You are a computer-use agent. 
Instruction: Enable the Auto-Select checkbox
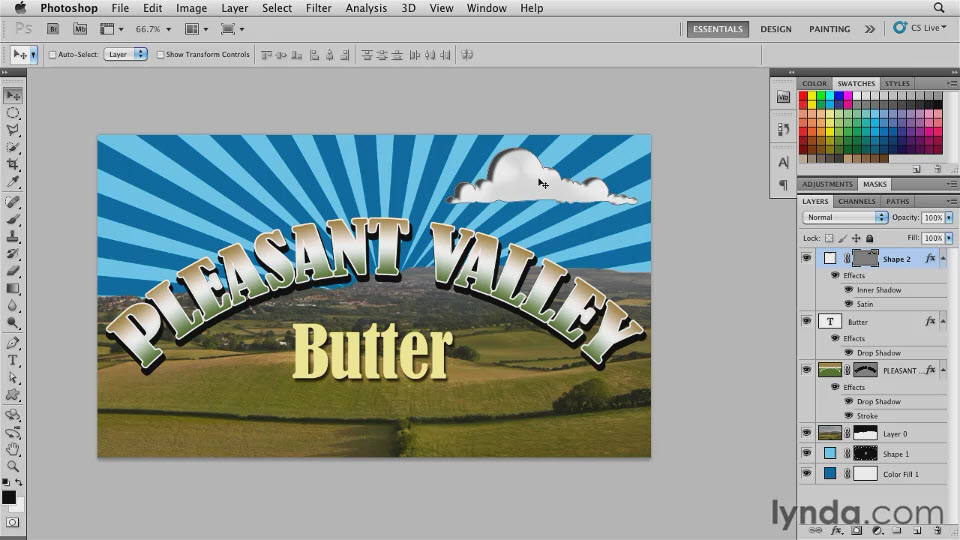(x=53, y=55)
